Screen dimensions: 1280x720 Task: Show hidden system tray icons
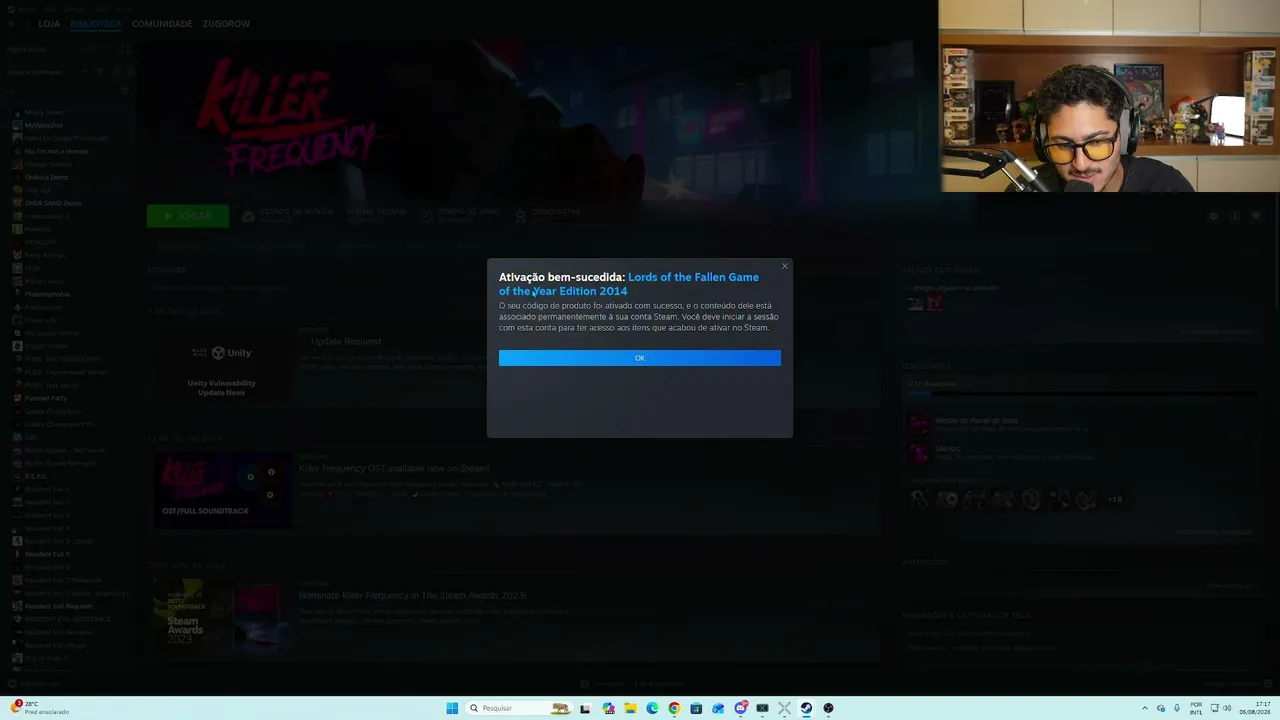click(1146, 708)
